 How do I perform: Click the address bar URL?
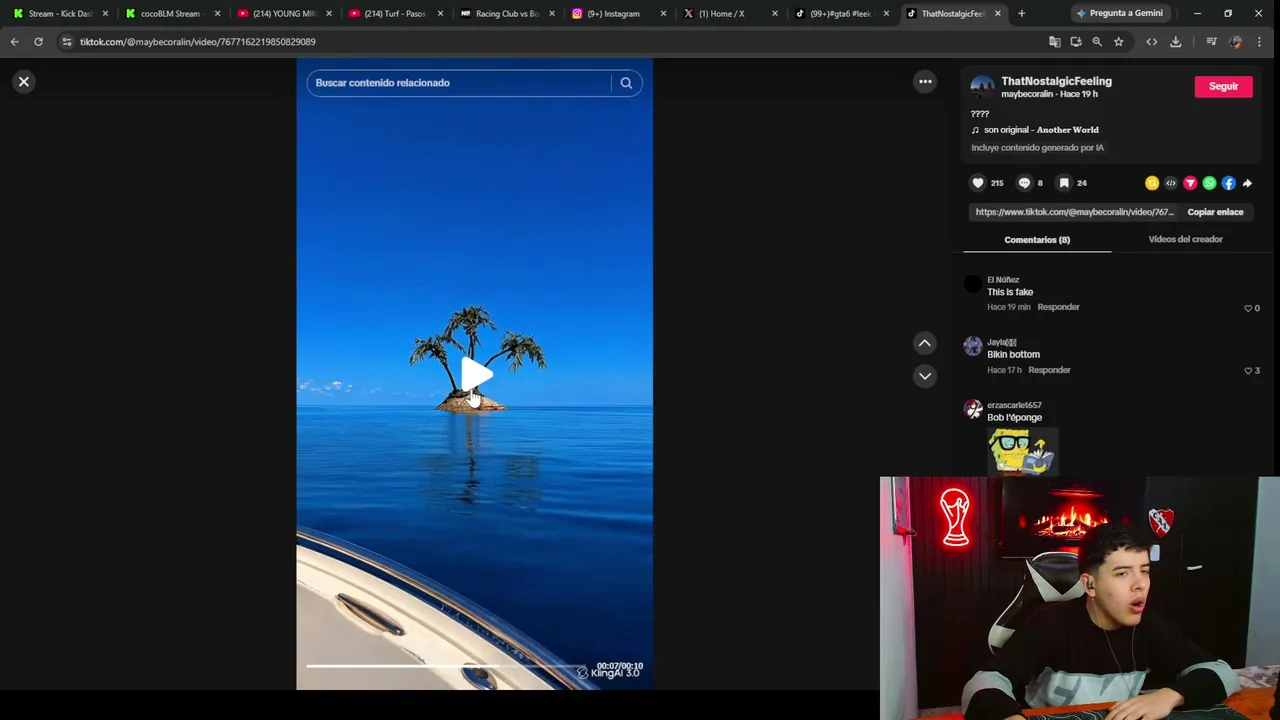coord(198,42)
